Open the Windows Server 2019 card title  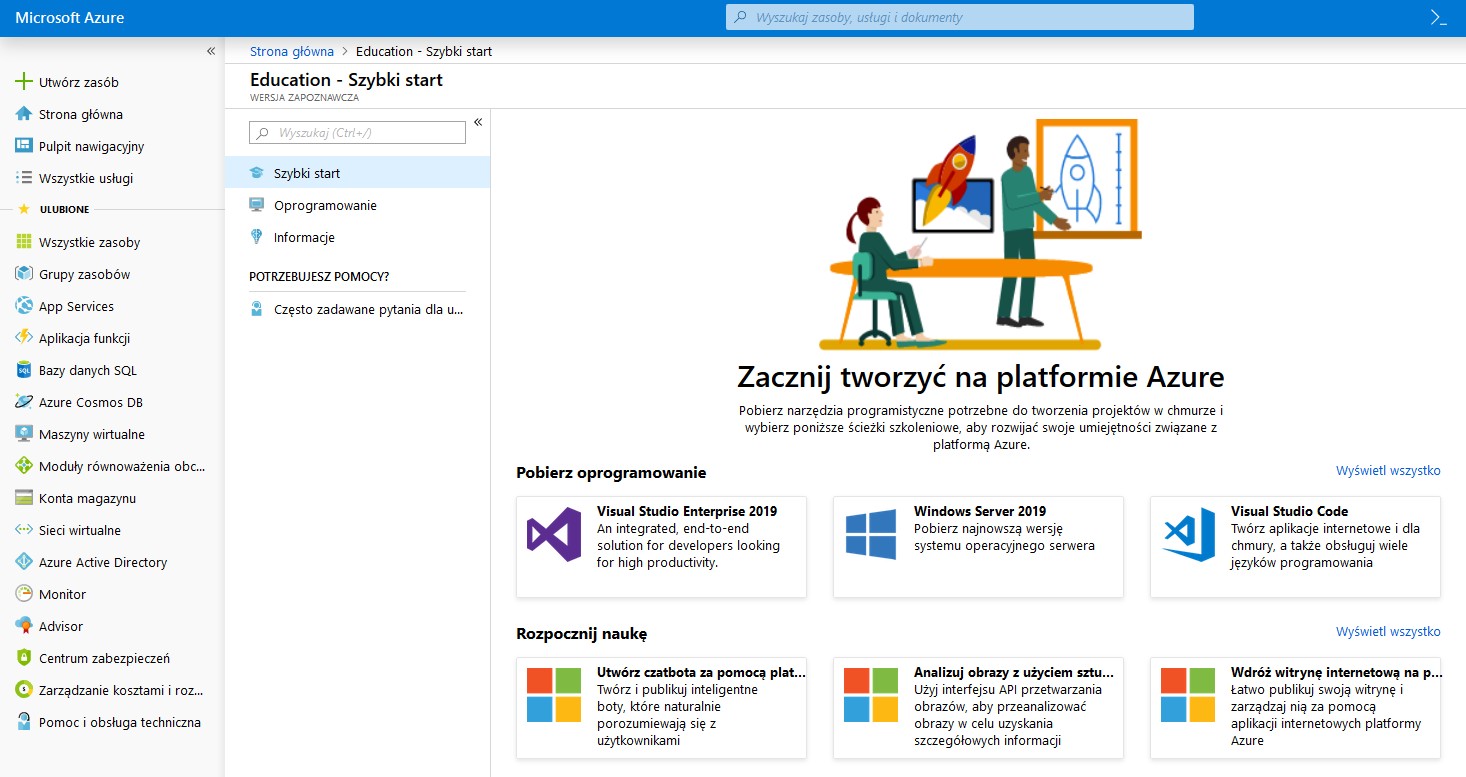click(x=980, y=511)
